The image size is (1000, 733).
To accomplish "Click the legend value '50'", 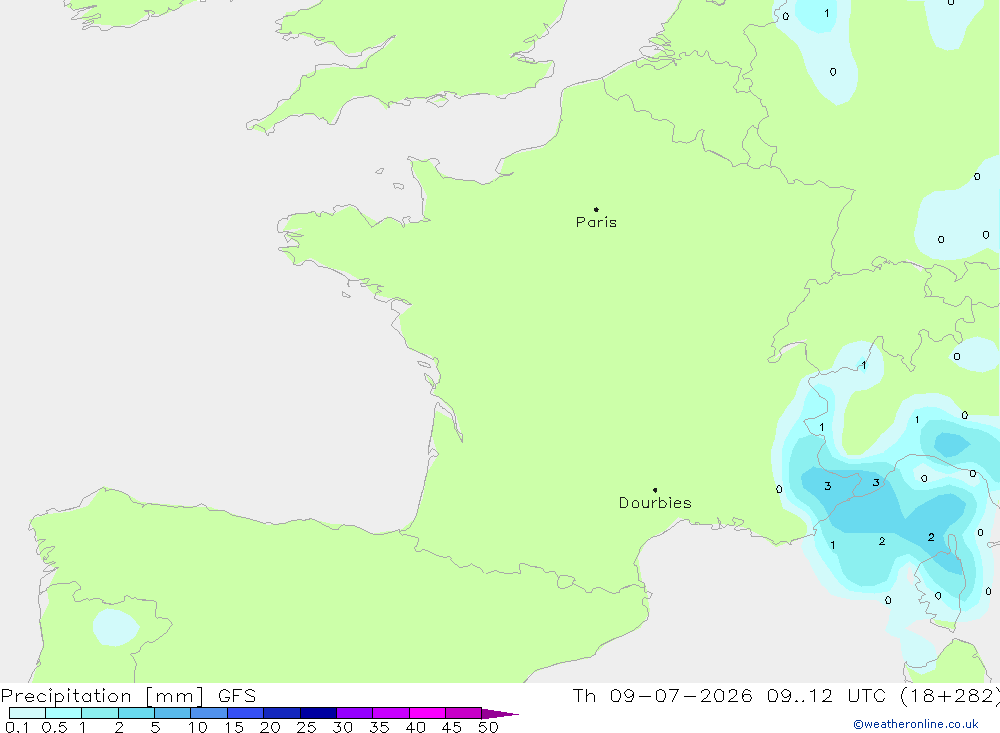I will [488, 727].
